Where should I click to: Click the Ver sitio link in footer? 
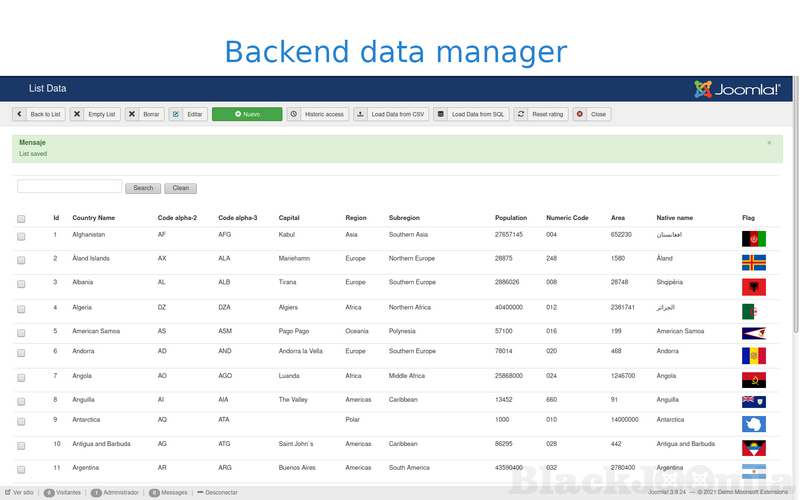[18, 493]
